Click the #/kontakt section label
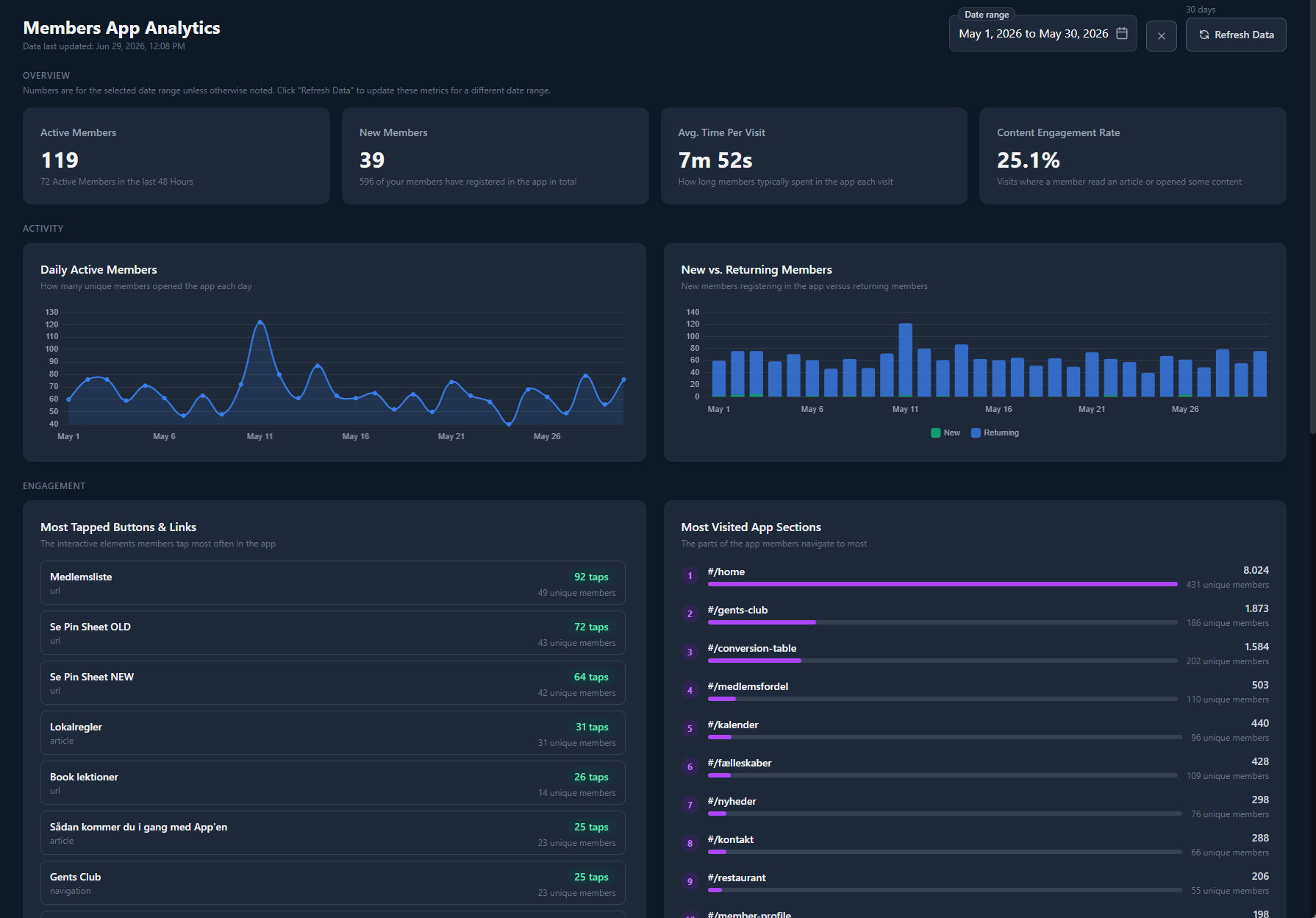Viewport: 1316px width, 918px height. tap(731, 839)
